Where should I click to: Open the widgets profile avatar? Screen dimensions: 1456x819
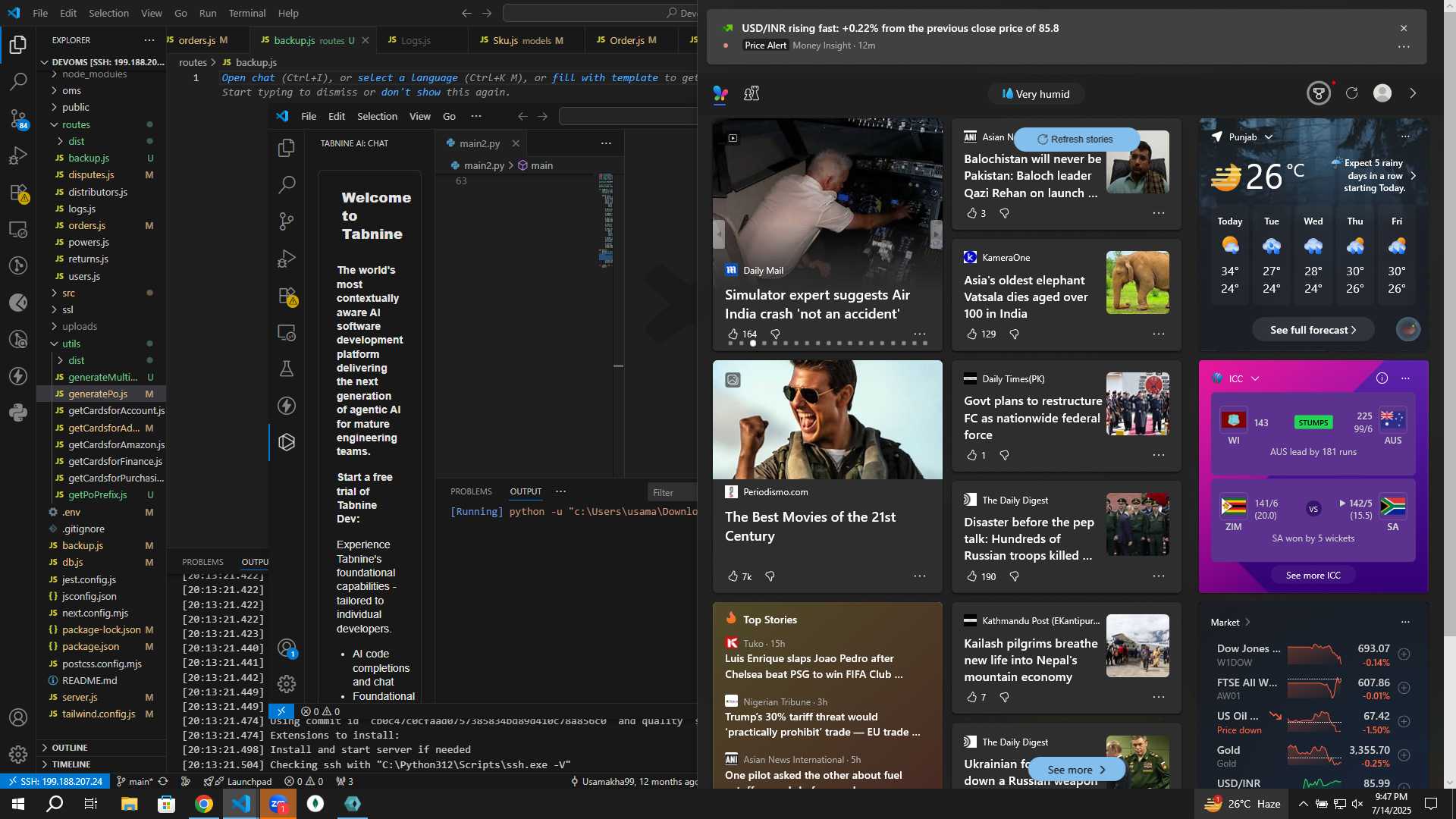click(x=1382, y=93)
